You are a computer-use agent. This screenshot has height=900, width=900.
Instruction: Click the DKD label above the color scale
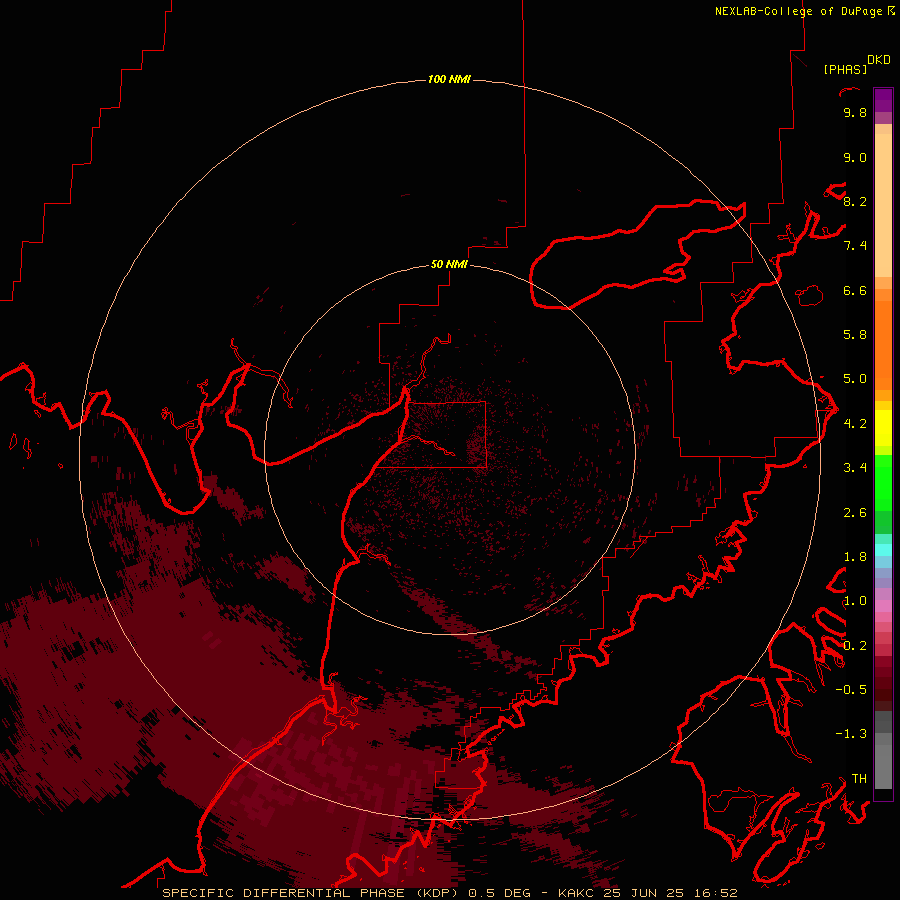click(879, 60)
